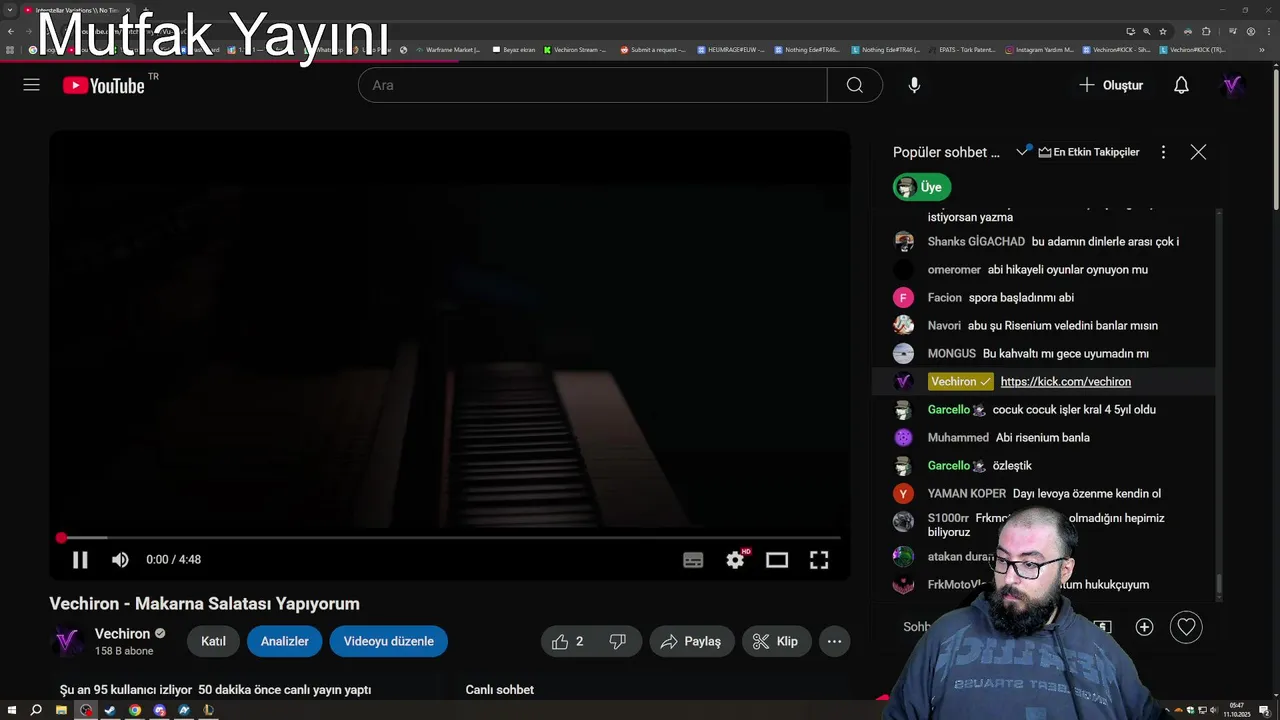
Task: Open live chat three-dot options menu
Action: [x=1163, y=152]
